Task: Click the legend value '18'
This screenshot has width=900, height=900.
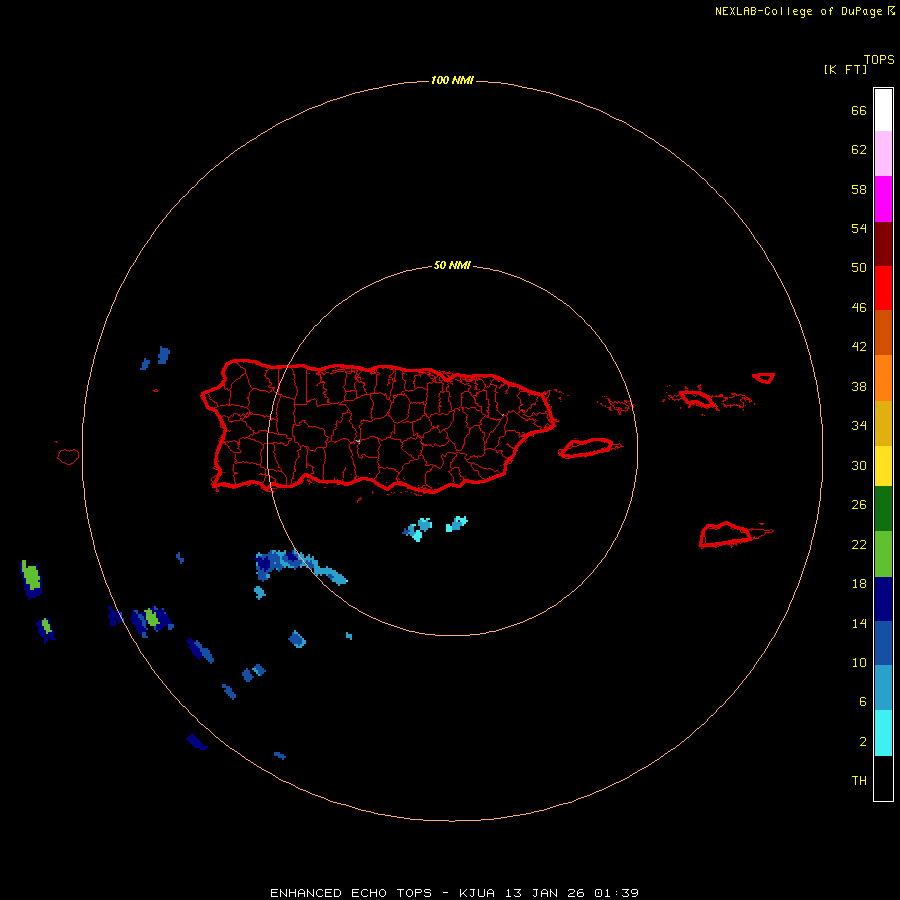Action: (859, 584)
